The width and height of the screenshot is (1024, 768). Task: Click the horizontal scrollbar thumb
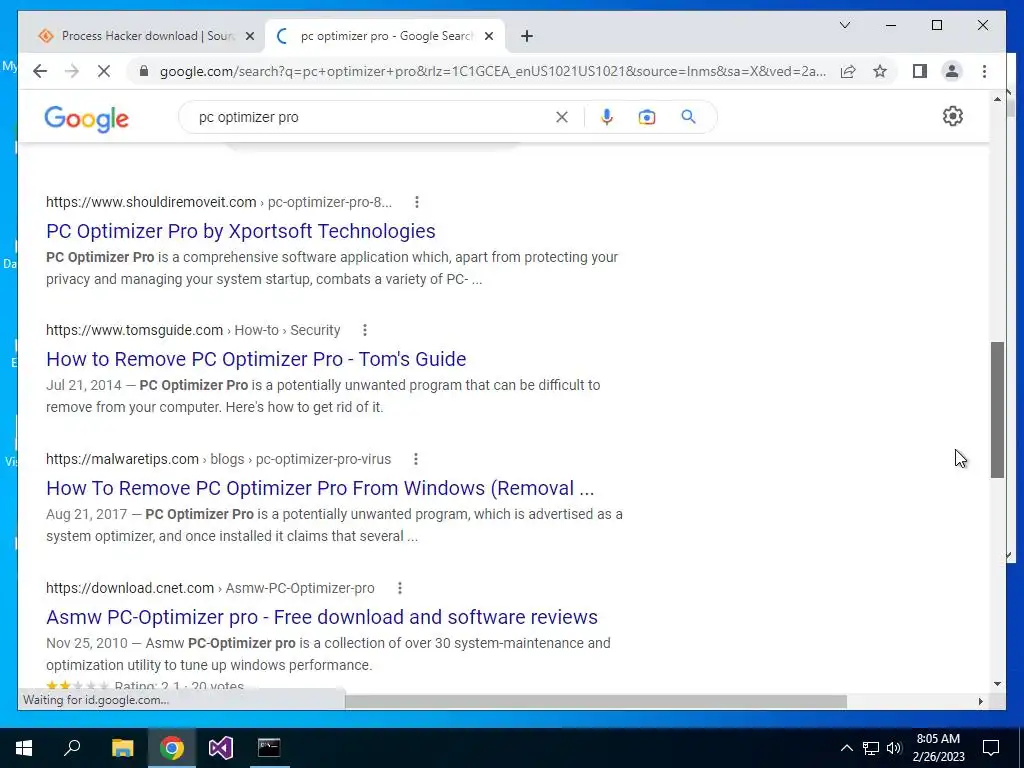pyautogui.click(x=596, y=701)
